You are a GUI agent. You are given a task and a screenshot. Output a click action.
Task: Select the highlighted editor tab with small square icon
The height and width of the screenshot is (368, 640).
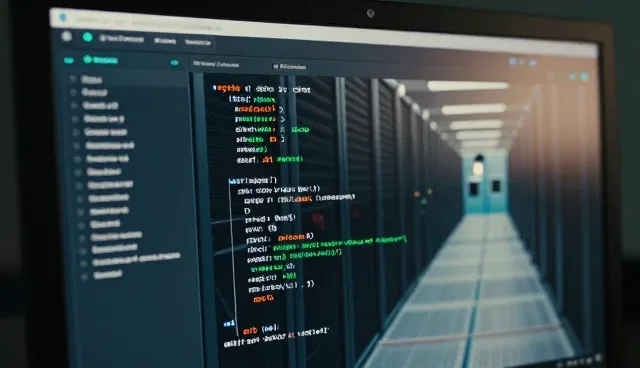click(290, 67)
